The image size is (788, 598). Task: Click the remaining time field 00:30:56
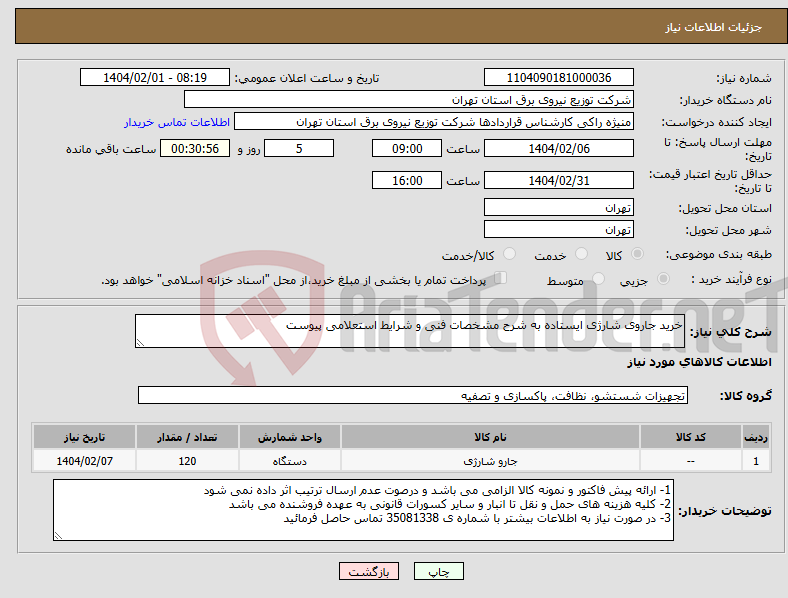[x=195, y=148]
